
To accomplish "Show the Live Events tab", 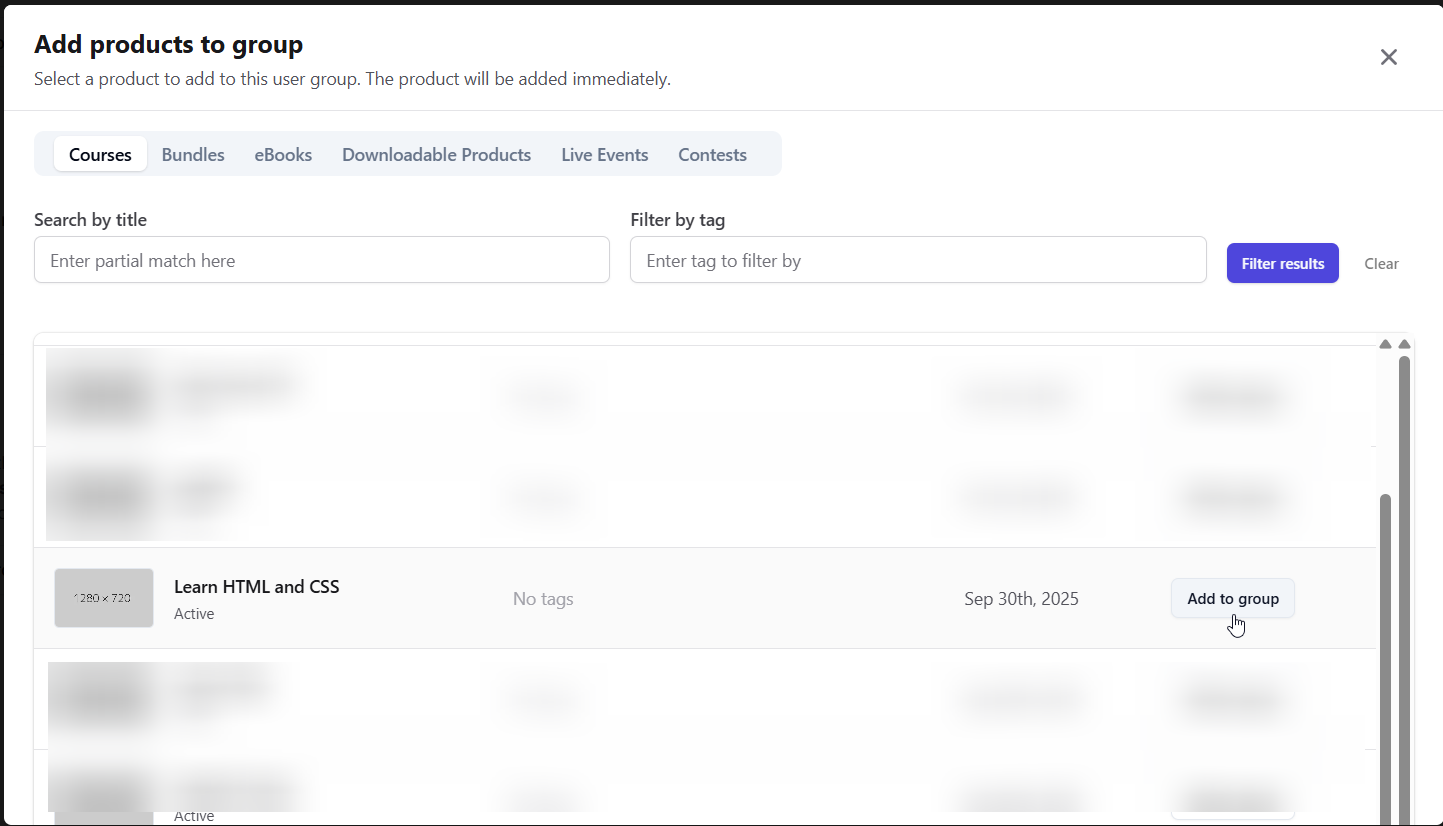I will pyautogui.click(x=604, y=155).
